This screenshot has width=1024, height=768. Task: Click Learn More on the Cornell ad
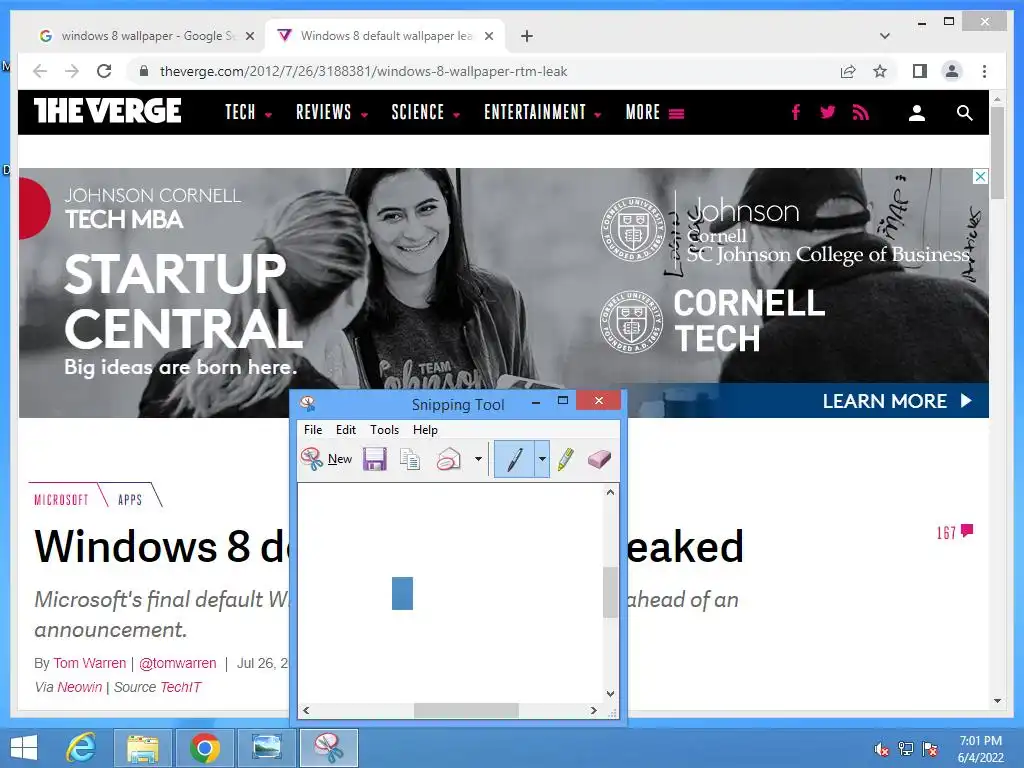click(x=897, y=400)
